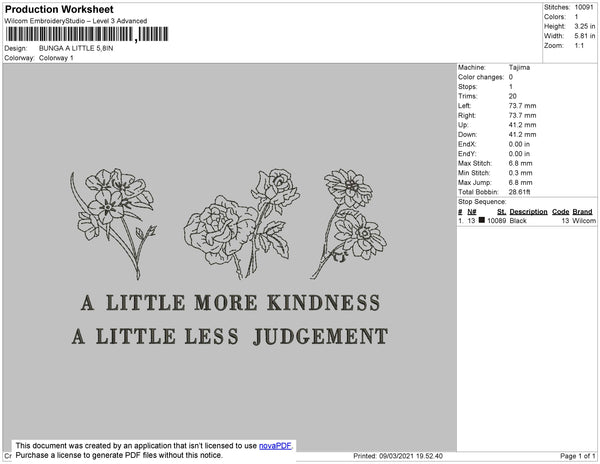Select the barcode in the header
The image size is (600, 464).
coord(87,34)
